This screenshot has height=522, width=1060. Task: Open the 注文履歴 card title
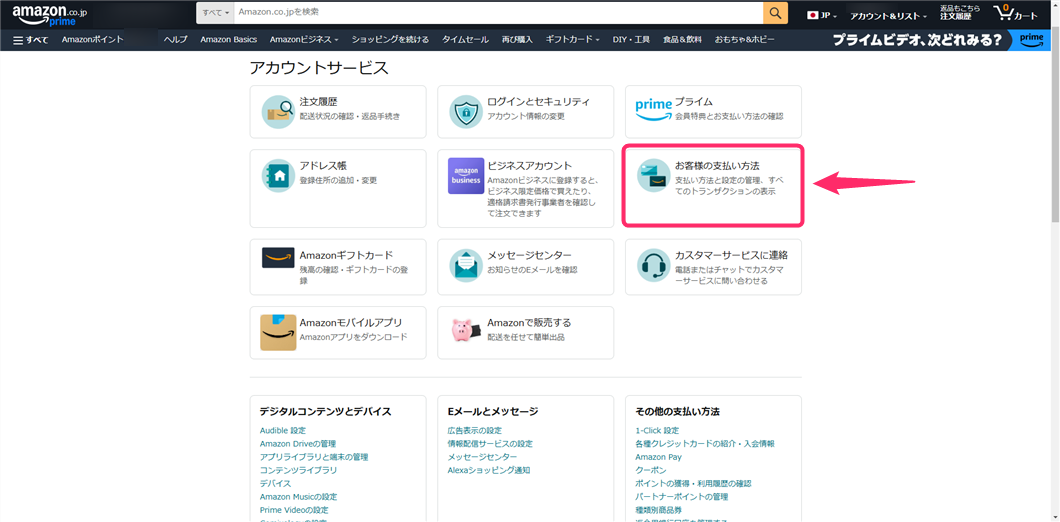click(318, 102)
